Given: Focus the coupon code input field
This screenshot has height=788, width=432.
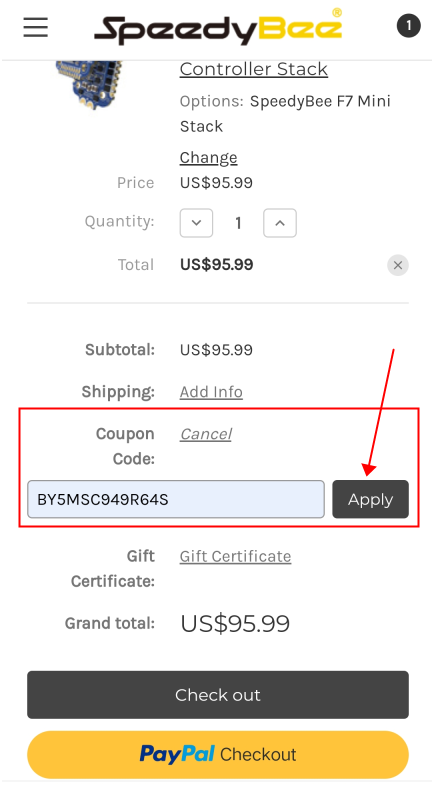Looking at the screenshot, I should click(176, 499).
